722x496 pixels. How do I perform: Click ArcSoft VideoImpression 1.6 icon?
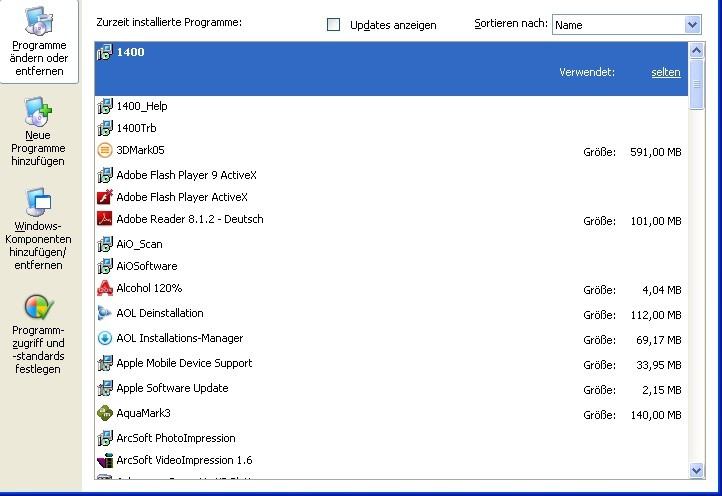[x=105, y=460]
